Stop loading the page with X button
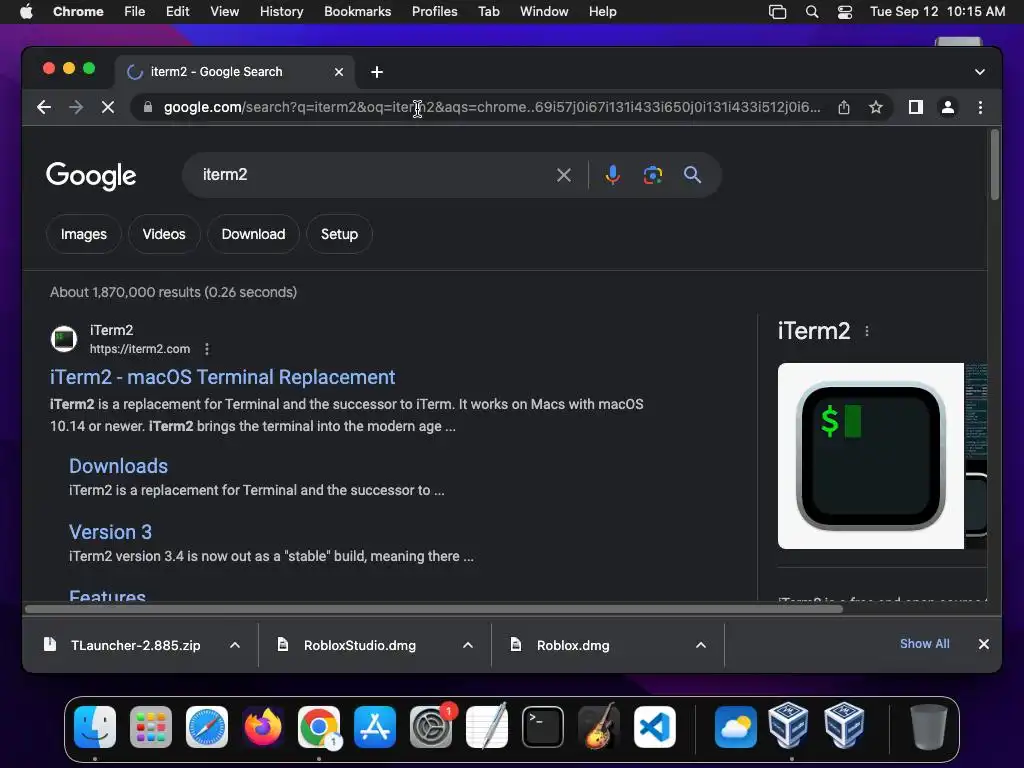The width and height of the screenshot is (1024, 768). 108,107
